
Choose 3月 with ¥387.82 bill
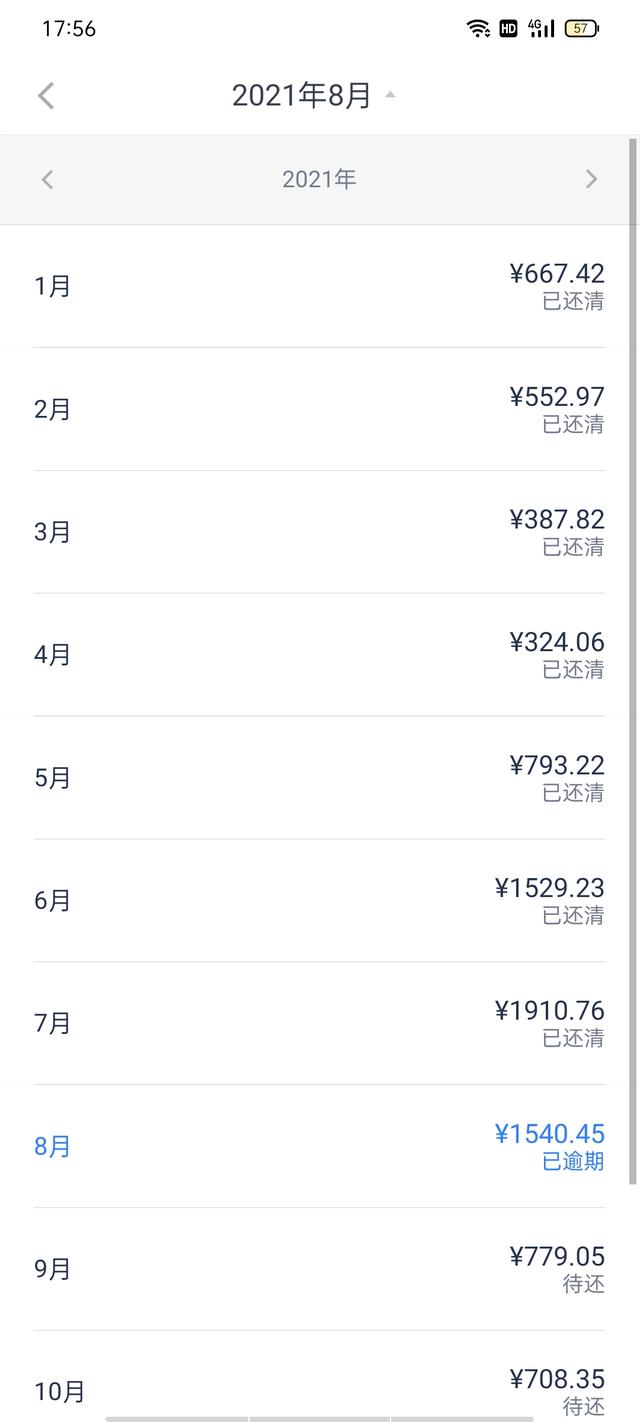pyautogui.click(x=319, y=532)
